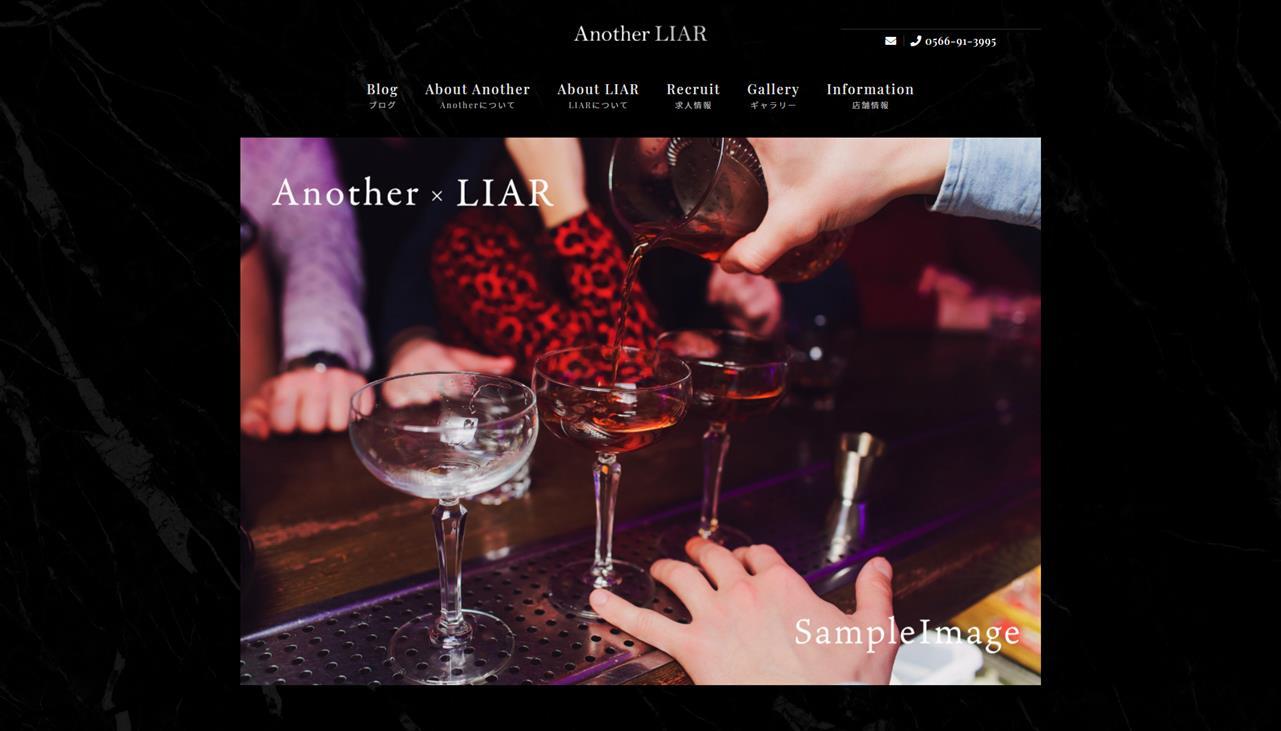
Task: Click the ギャラリー sublabel under Gallery
Action: 773,105
